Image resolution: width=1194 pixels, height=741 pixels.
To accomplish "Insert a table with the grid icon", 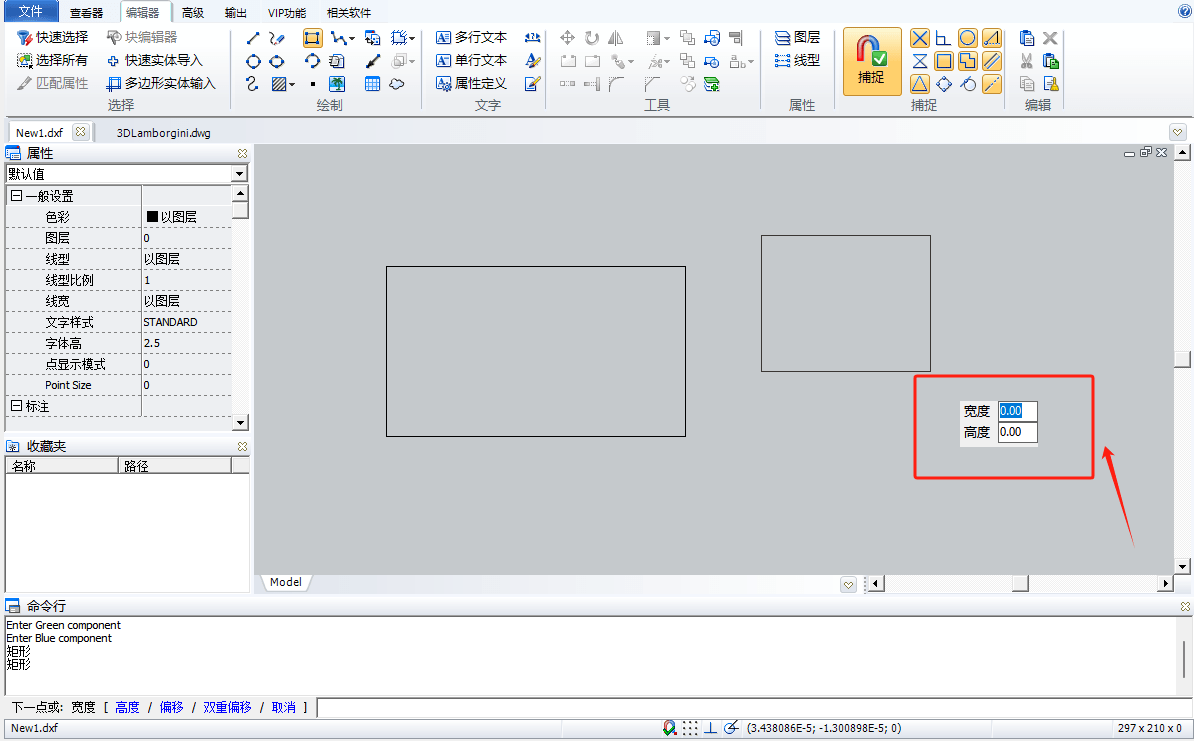I will click(x=372, y=84).
